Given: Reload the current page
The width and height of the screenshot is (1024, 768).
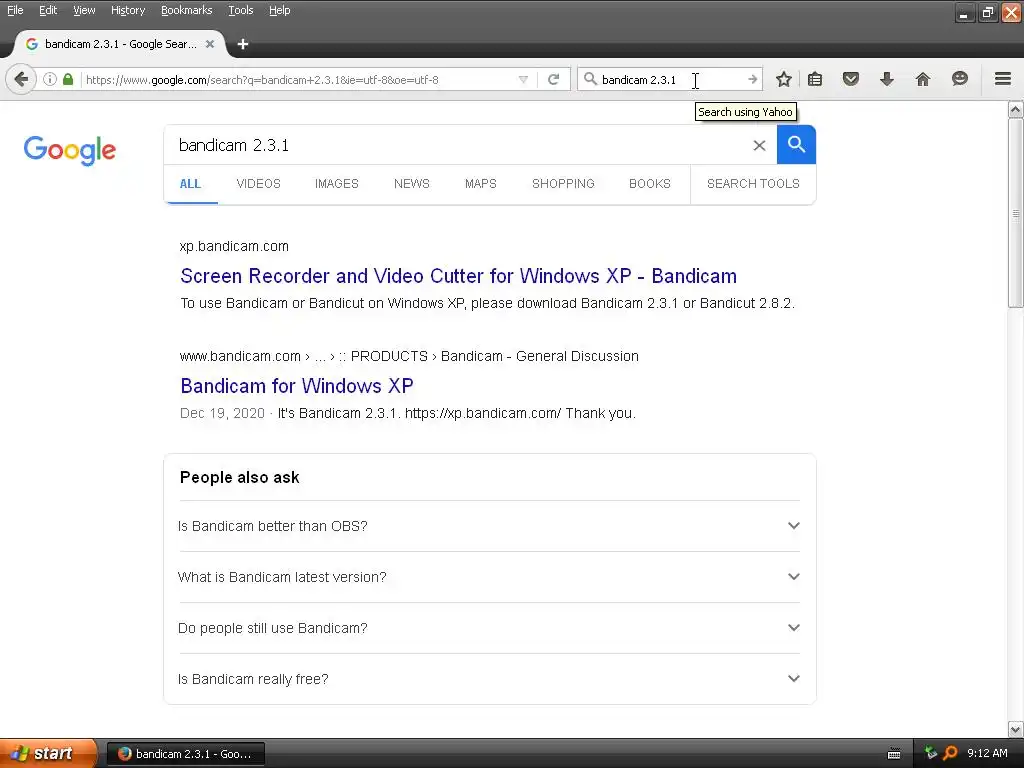Looking at the screenshot, I should (x=553, y=80).
